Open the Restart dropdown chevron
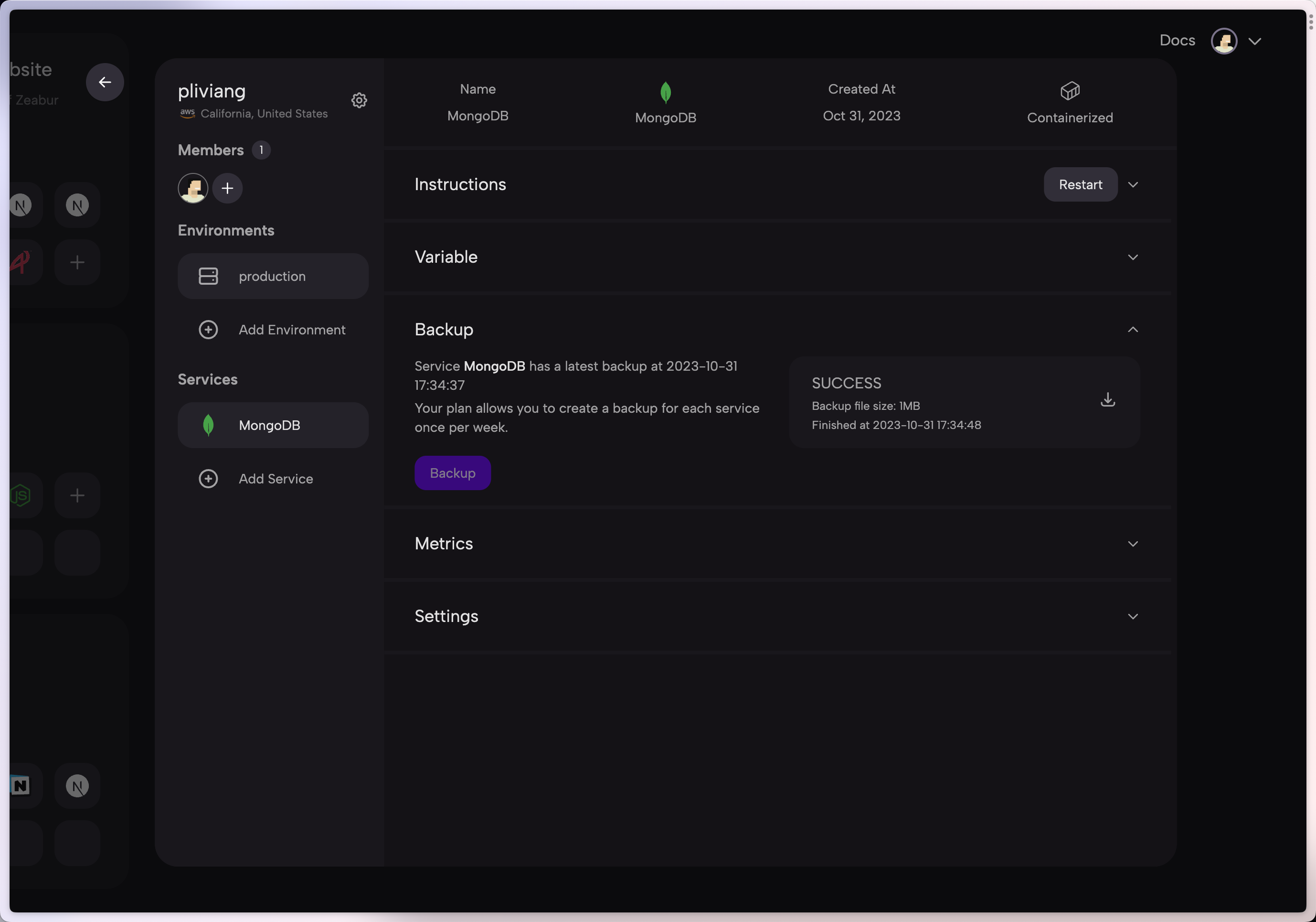This screenshot has width=1316, height=922. click(1133, 184)
